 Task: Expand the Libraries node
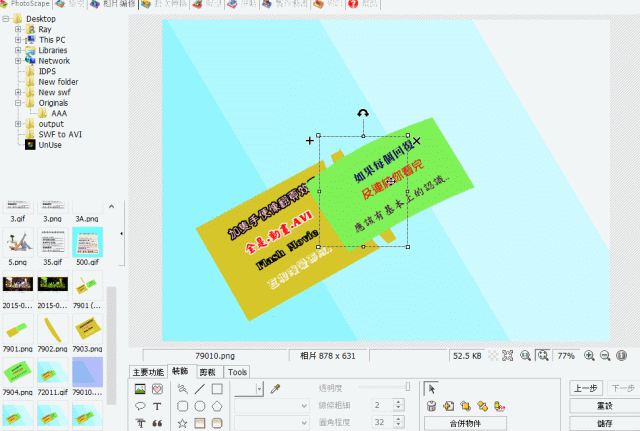[x=18, y=51]
